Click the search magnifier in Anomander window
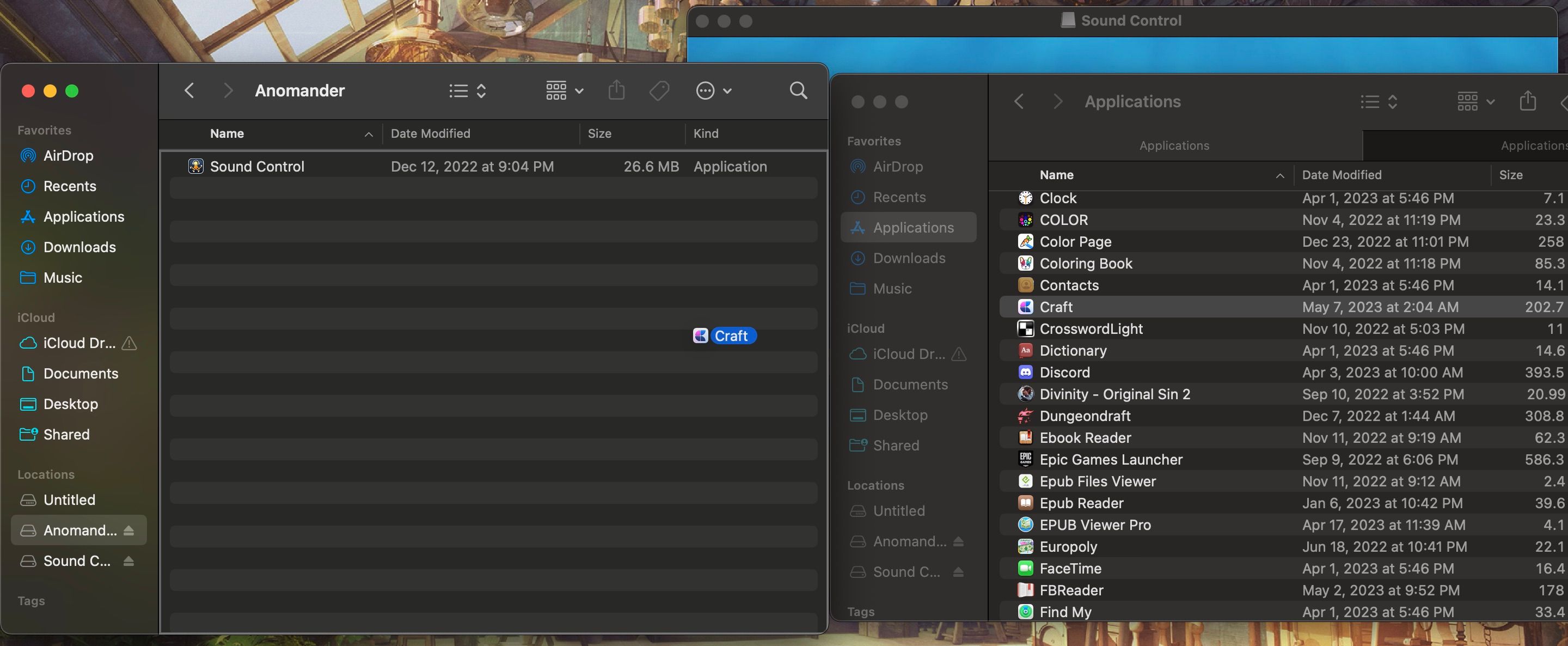This screenshot has height=646, width=1568. 798,91
